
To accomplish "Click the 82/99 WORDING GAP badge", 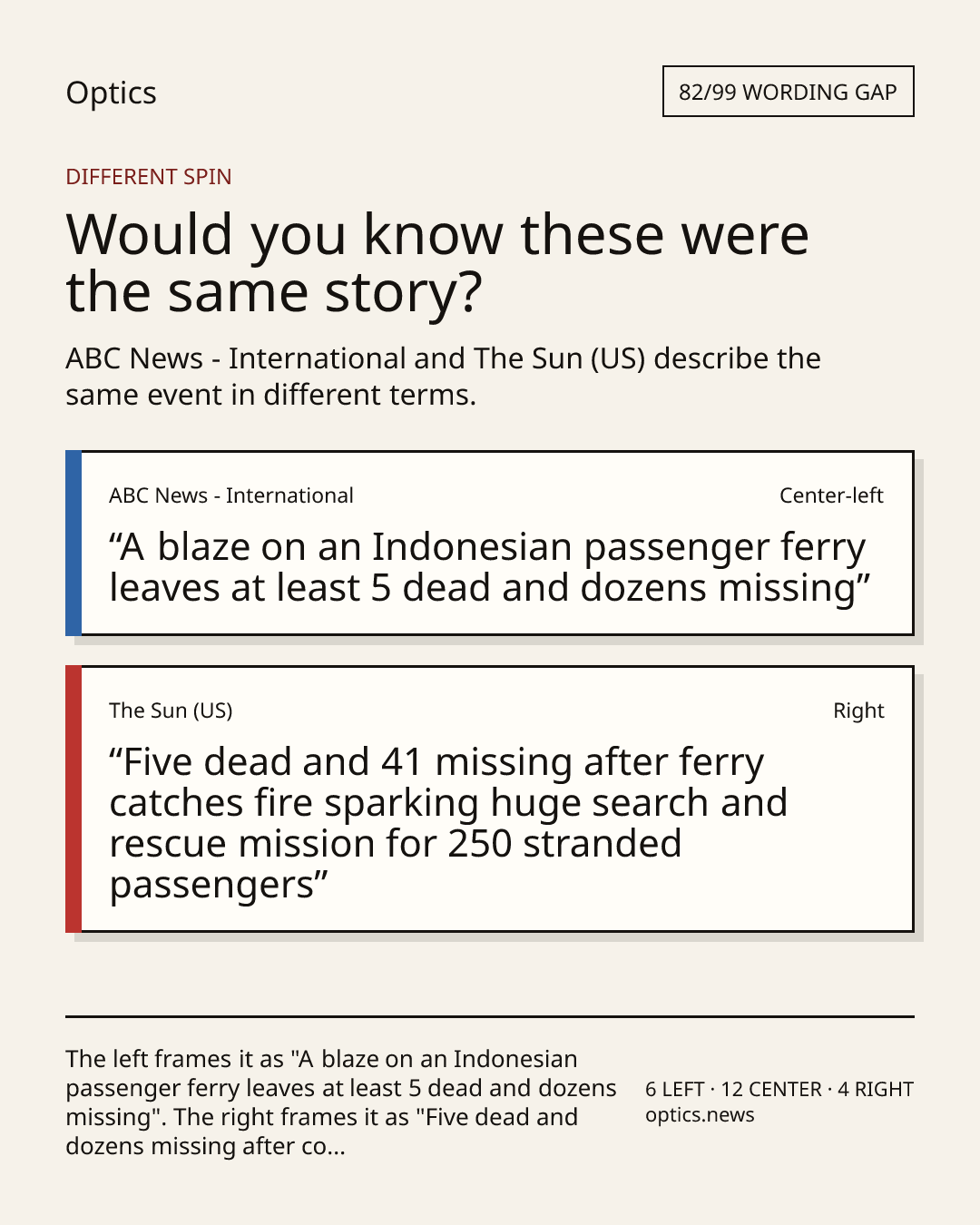I will [788, 92].
